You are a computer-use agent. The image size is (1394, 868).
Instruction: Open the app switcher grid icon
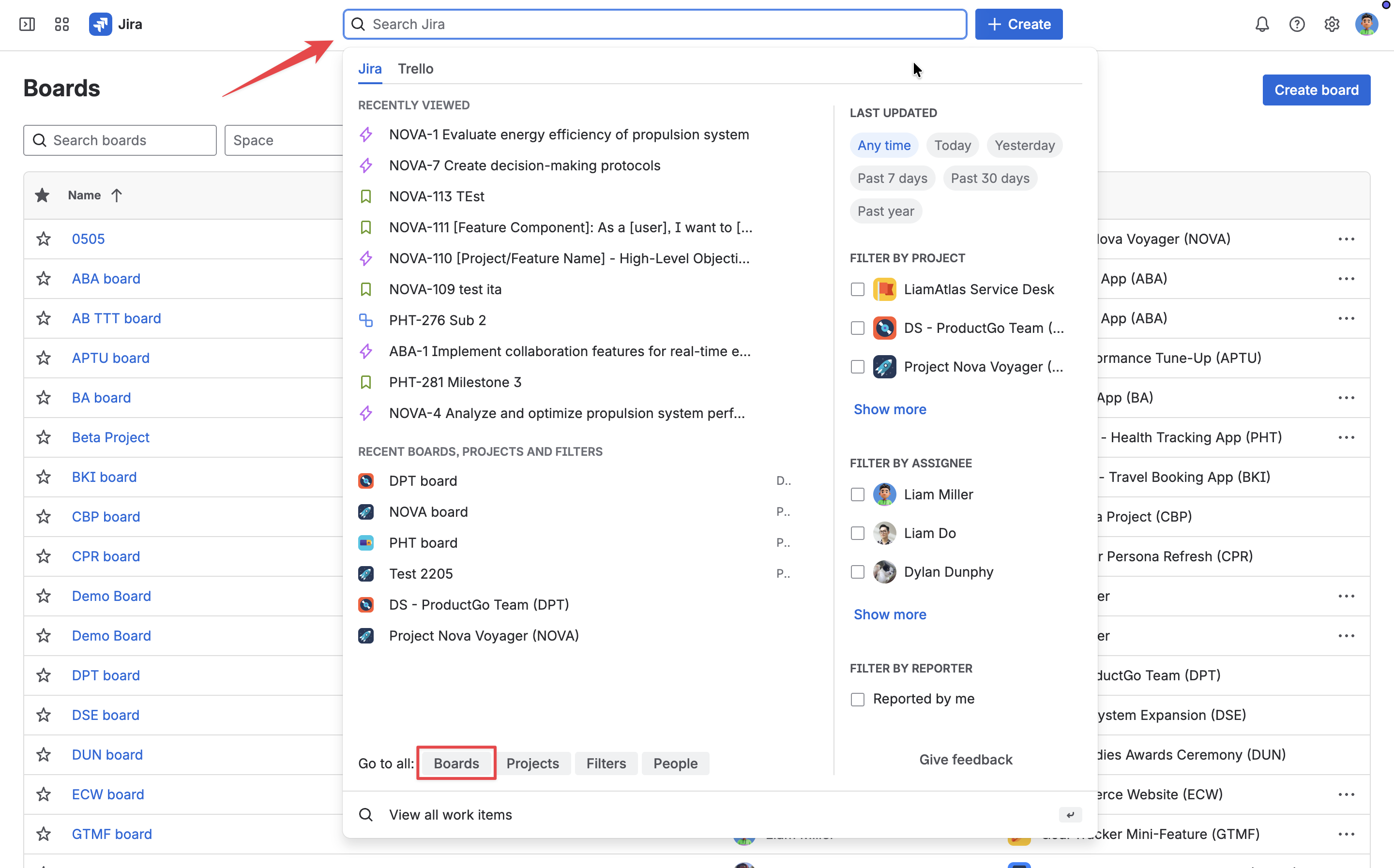61,24
